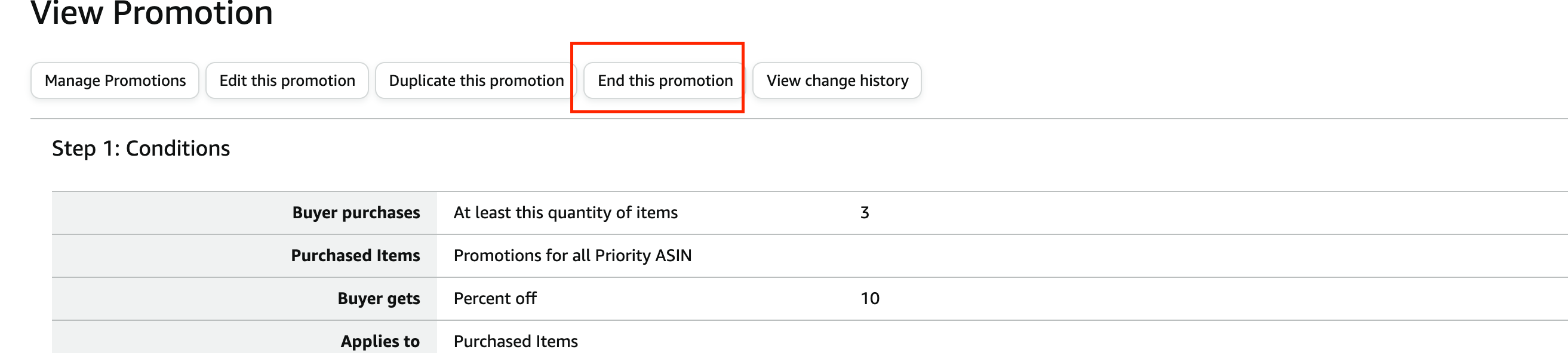
Task: Duplicate this promotion
Action: click(475, 80)
